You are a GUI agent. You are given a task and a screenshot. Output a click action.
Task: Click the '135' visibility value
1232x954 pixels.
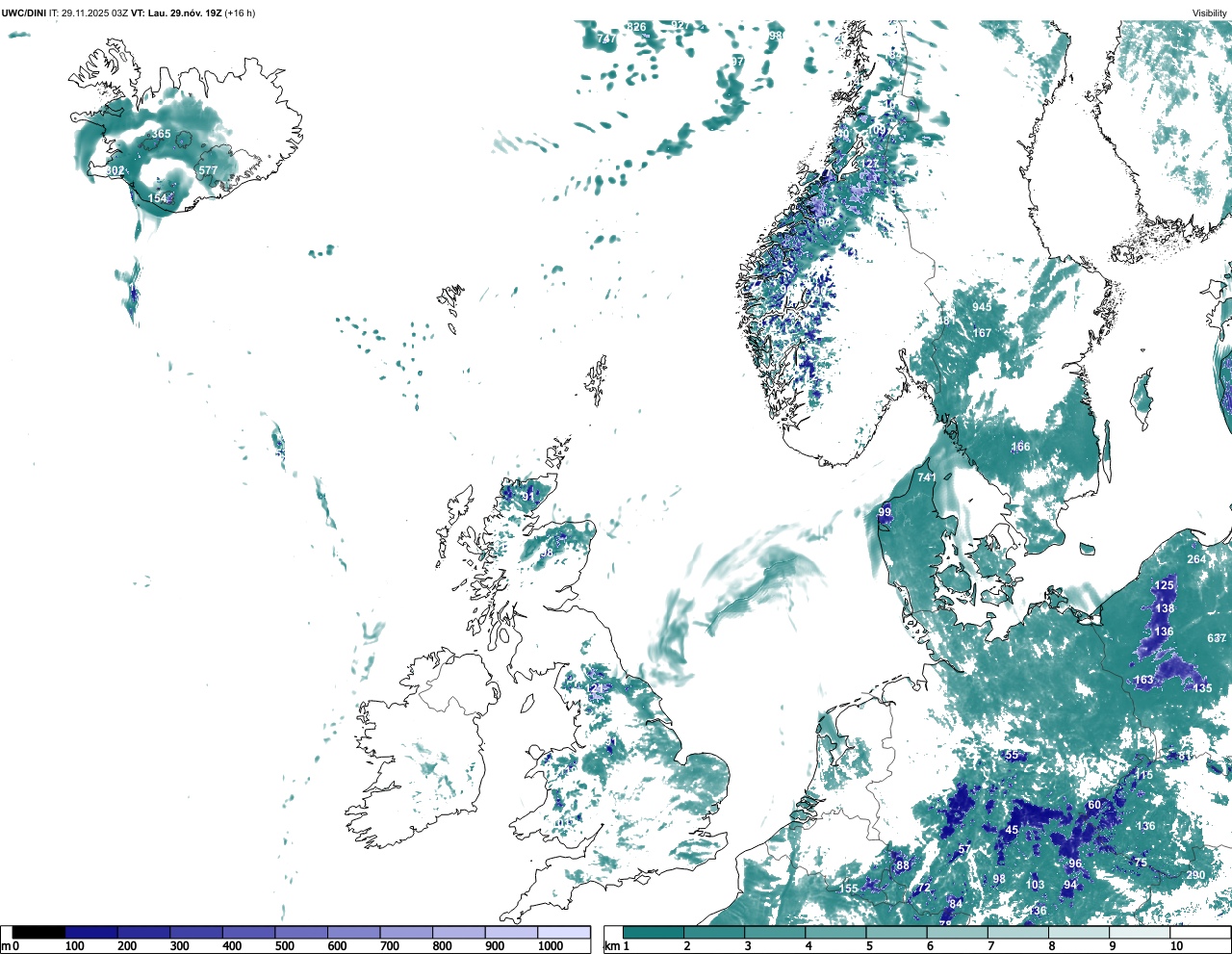(1203, 688)
